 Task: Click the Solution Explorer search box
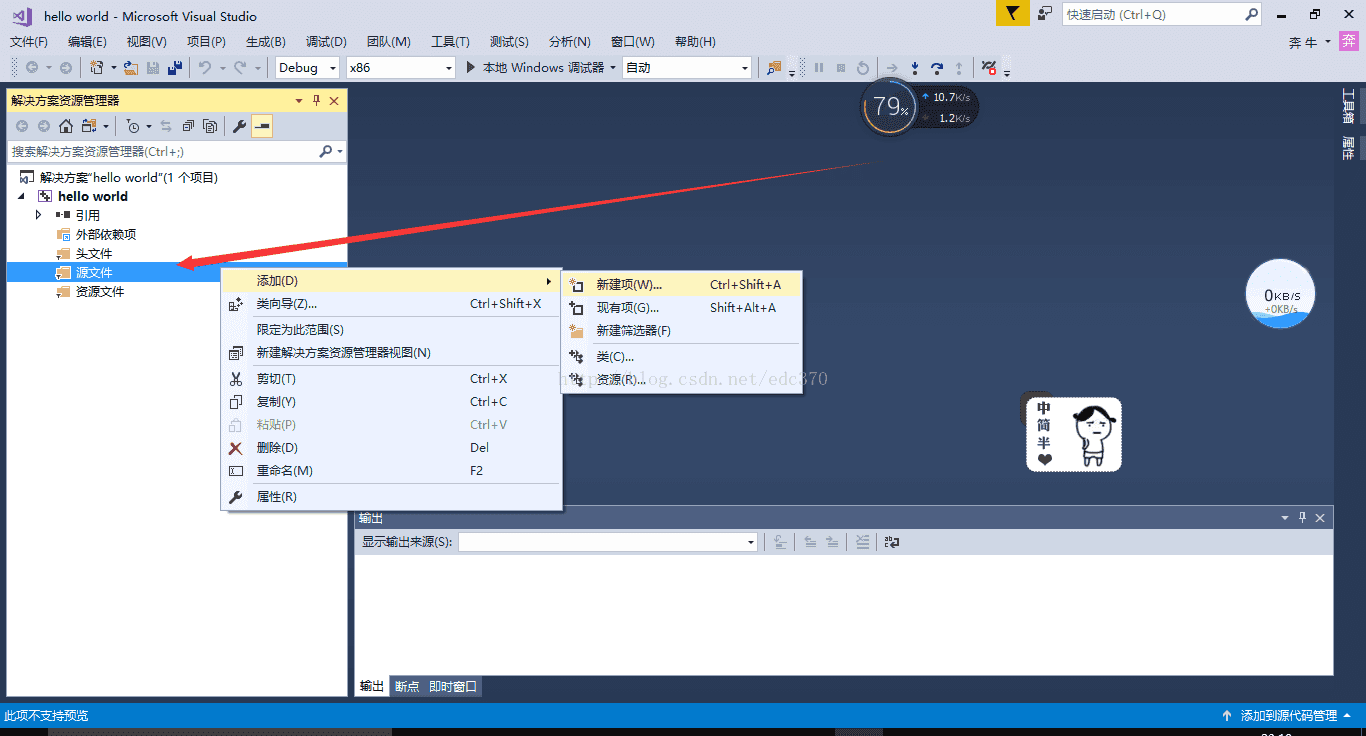165,152
